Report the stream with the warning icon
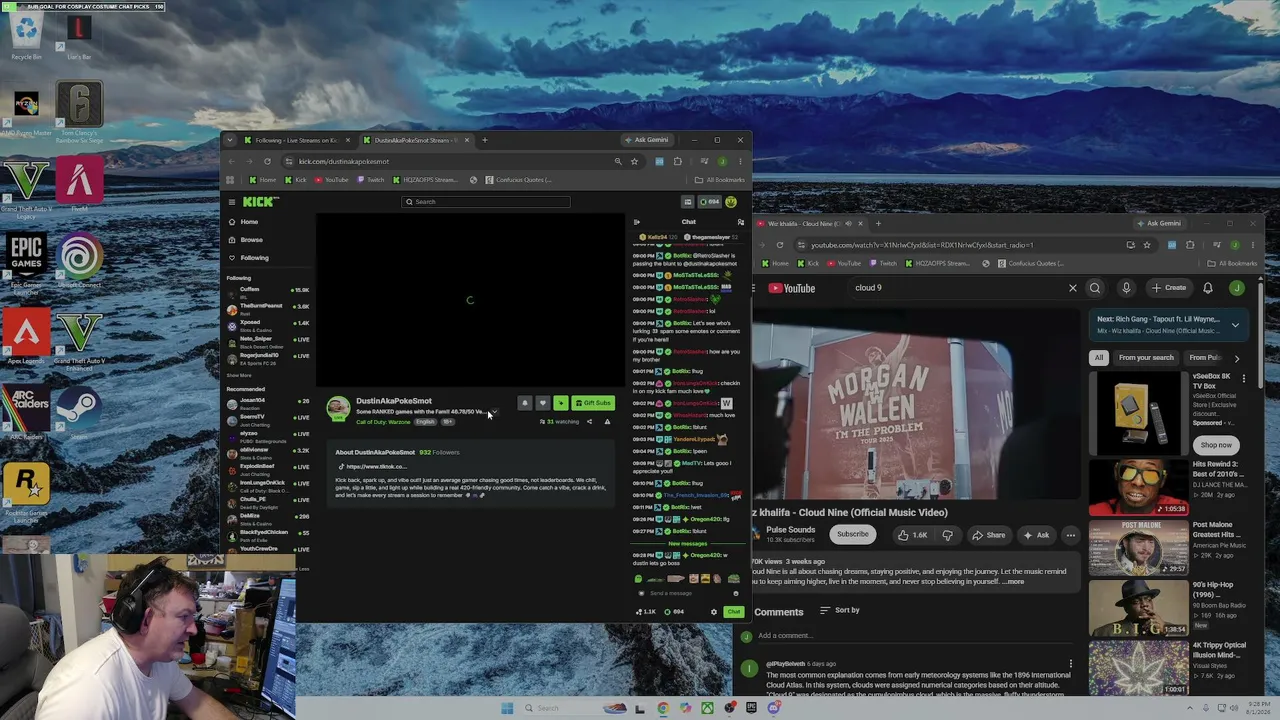 [607, 422]
